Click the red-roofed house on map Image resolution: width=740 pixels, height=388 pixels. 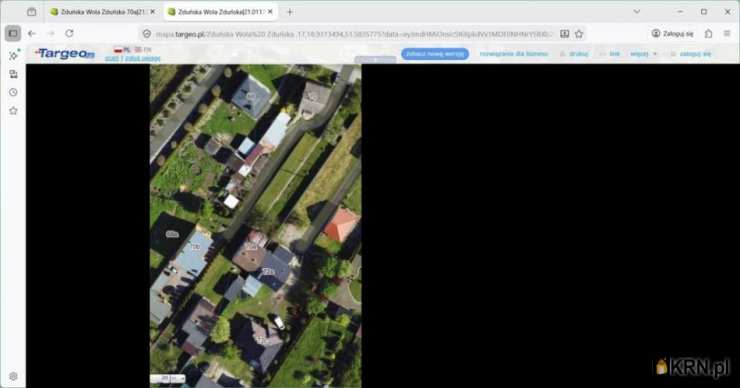pos(342,224)
